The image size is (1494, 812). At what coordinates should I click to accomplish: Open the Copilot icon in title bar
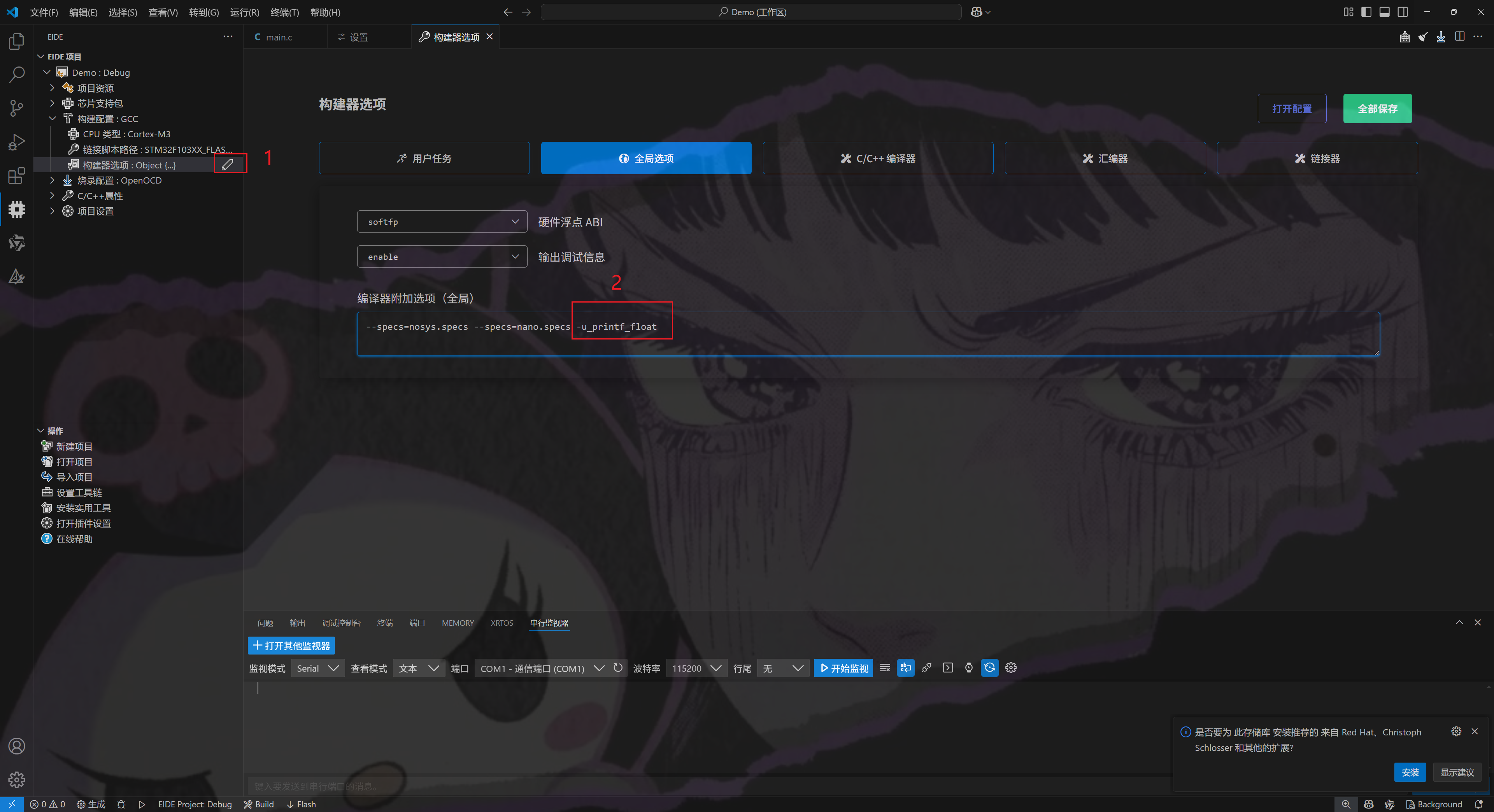(977, 12)
